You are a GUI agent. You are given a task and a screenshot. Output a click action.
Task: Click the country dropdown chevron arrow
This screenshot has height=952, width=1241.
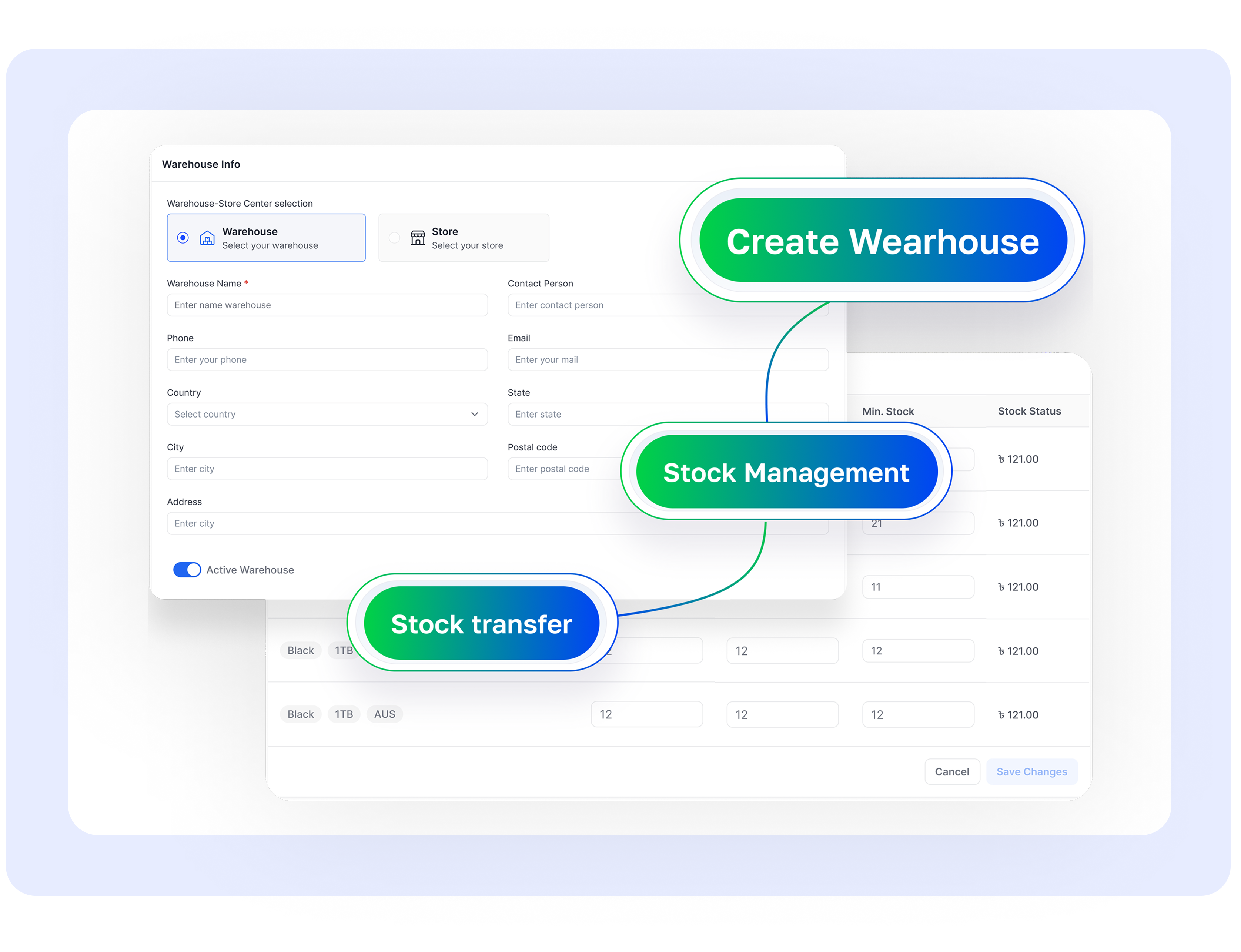[474, 414]
